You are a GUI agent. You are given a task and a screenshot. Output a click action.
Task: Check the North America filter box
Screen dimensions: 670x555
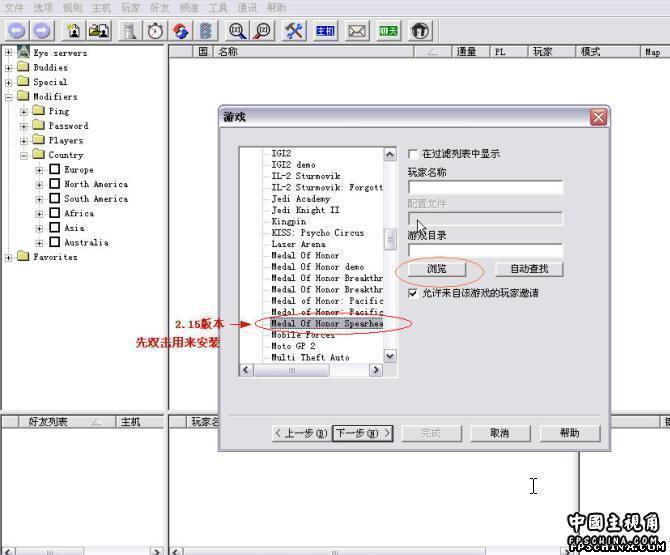click(54, 184)
